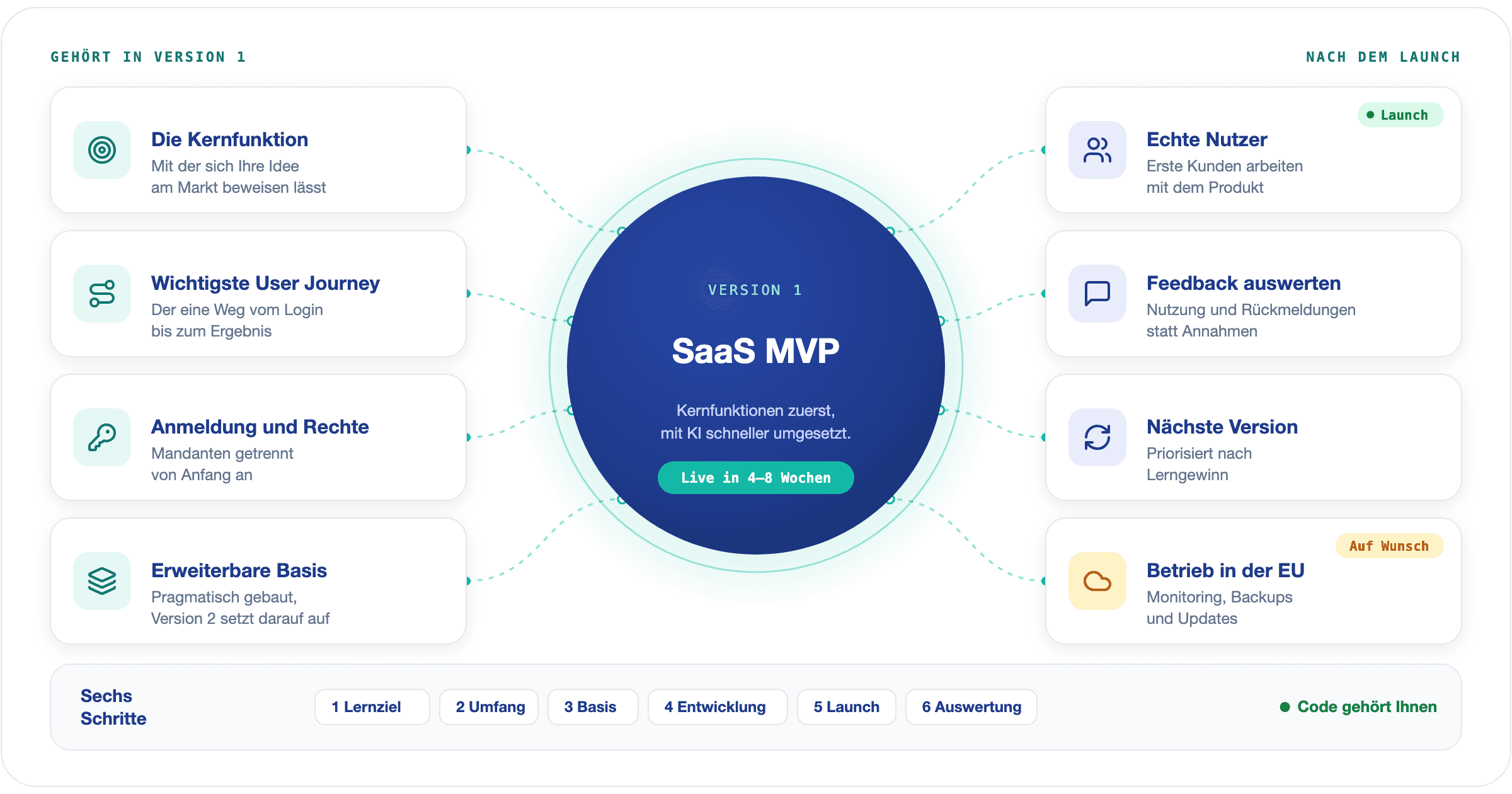Click the Echte Nutzer heading
1512x794 pixels.
[x=1206, y=139]
